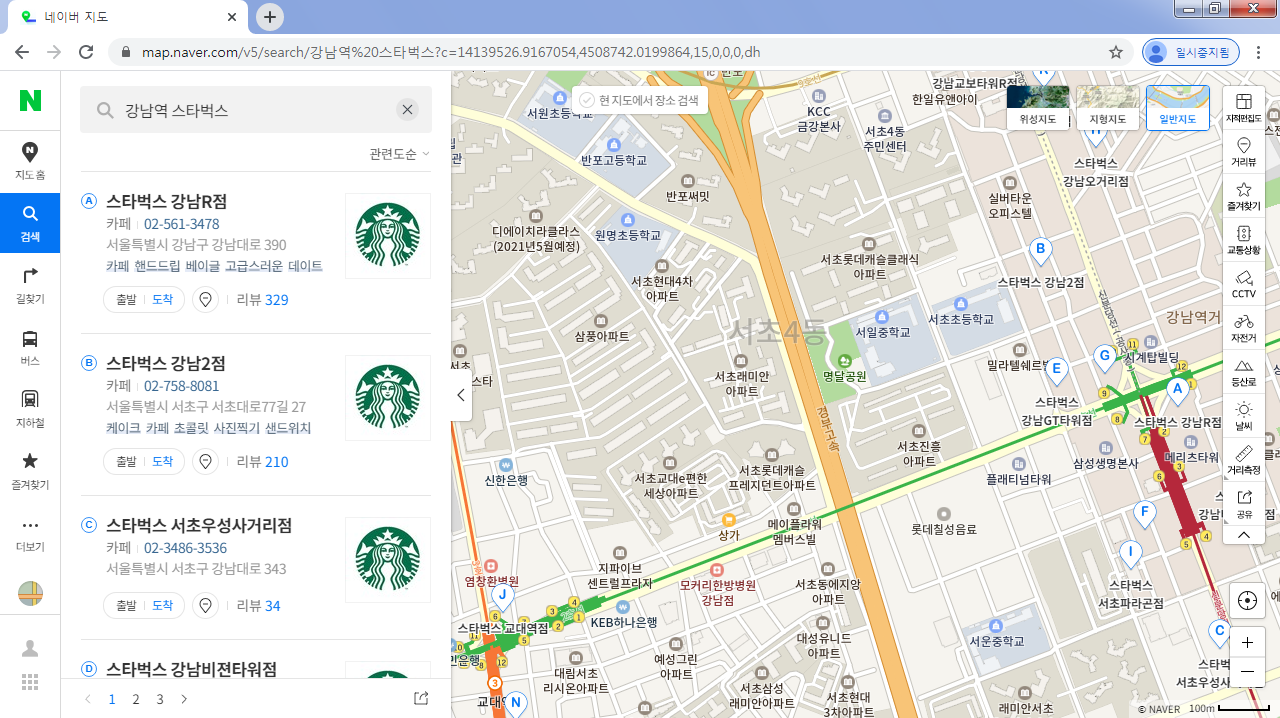Open the 관련도순 sort dropdown

(x=399, y=154)
